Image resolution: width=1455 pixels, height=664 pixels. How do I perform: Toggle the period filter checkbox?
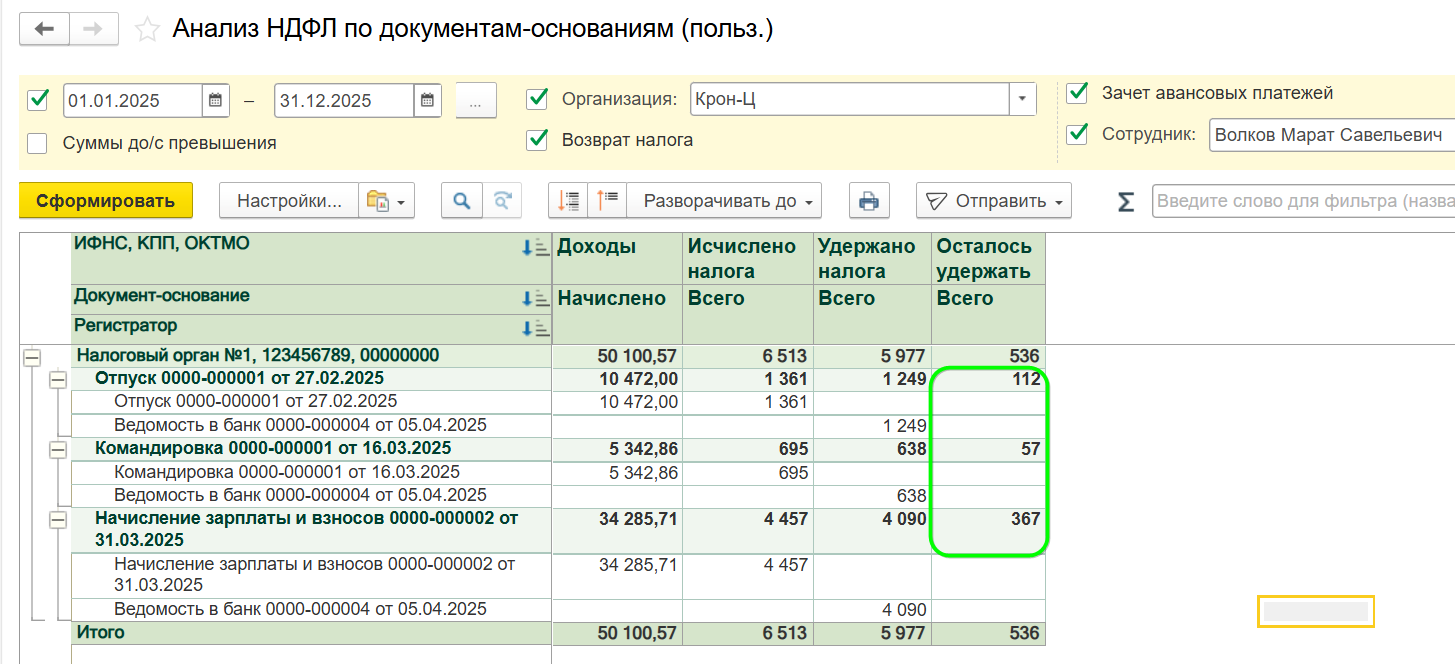38,99
